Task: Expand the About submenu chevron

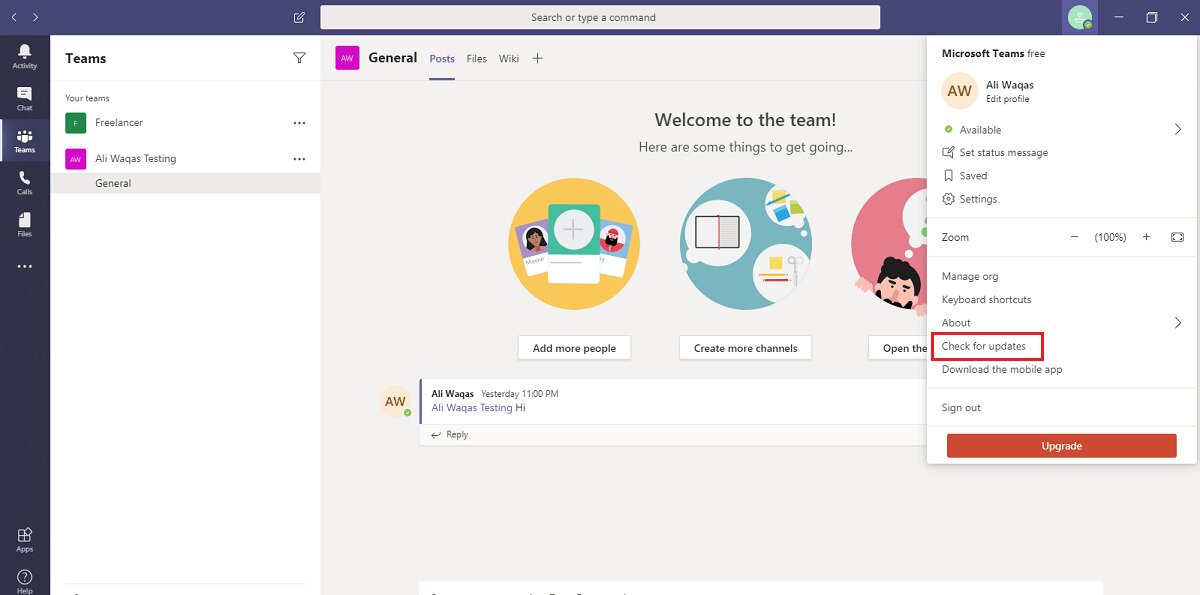Action: coord(1177,323)
